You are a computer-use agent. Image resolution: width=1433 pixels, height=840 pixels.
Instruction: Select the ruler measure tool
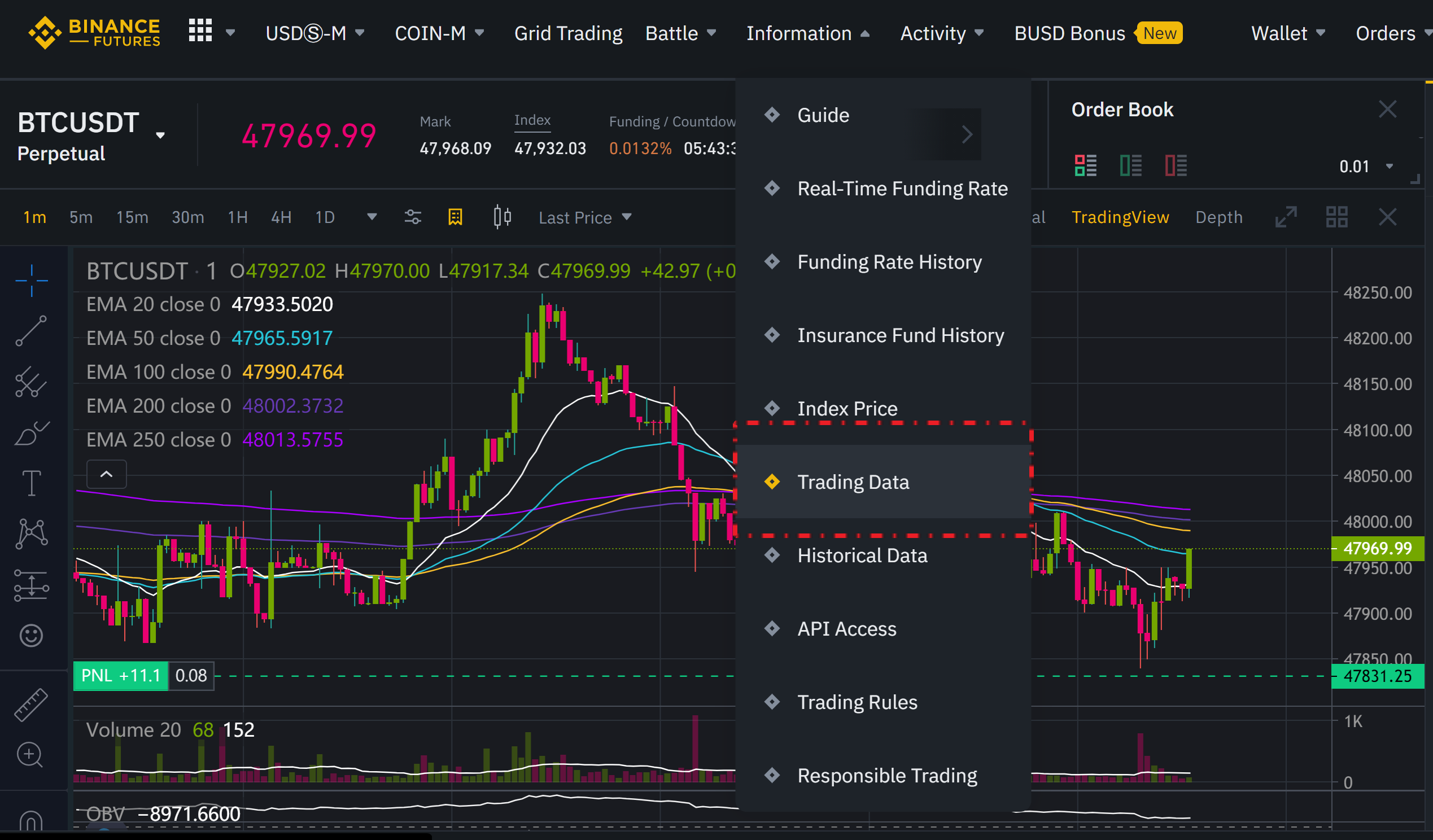click(31, 705)
